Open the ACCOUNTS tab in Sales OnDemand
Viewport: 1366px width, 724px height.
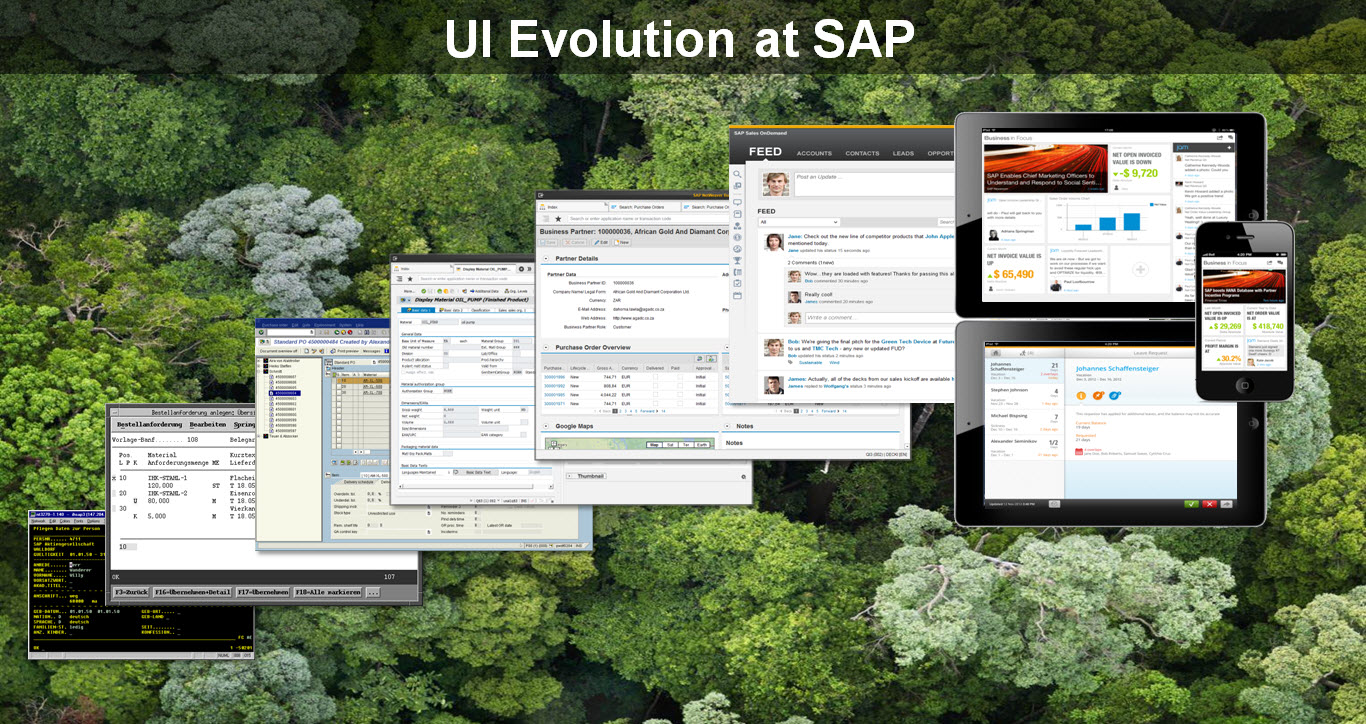(x=814, y=153)
